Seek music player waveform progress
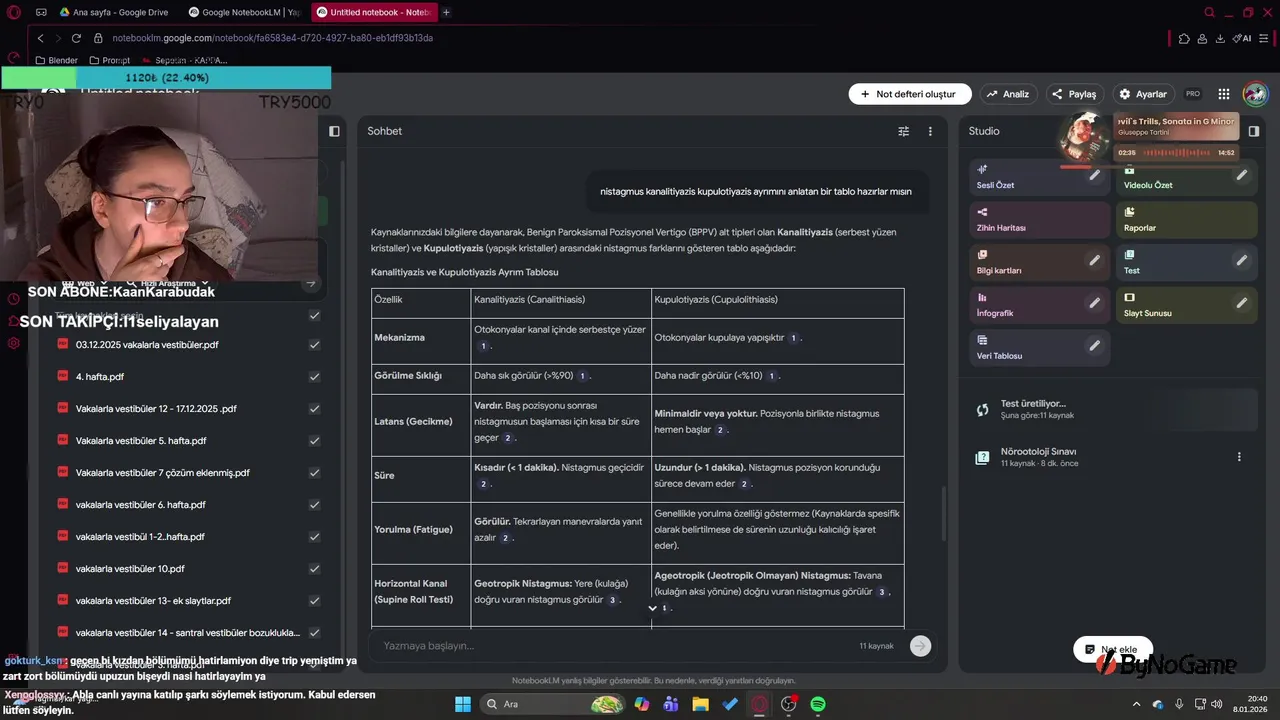The image size is (1280, 720). pos(1177,153)
